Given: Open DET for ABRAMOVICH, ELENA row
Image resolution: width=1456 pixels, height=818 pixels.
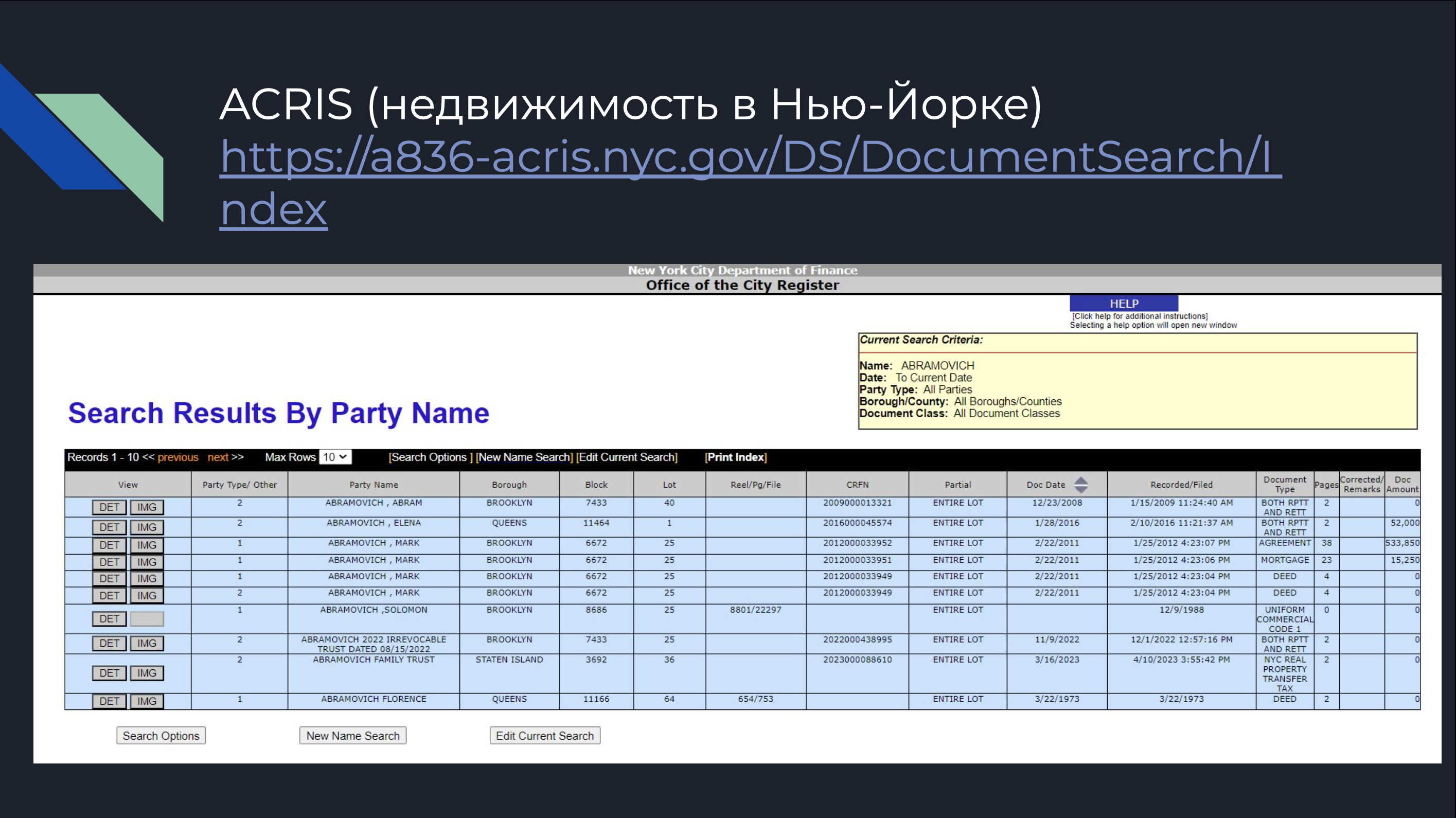Looking at the screenshot, I should tap(109, 527).
